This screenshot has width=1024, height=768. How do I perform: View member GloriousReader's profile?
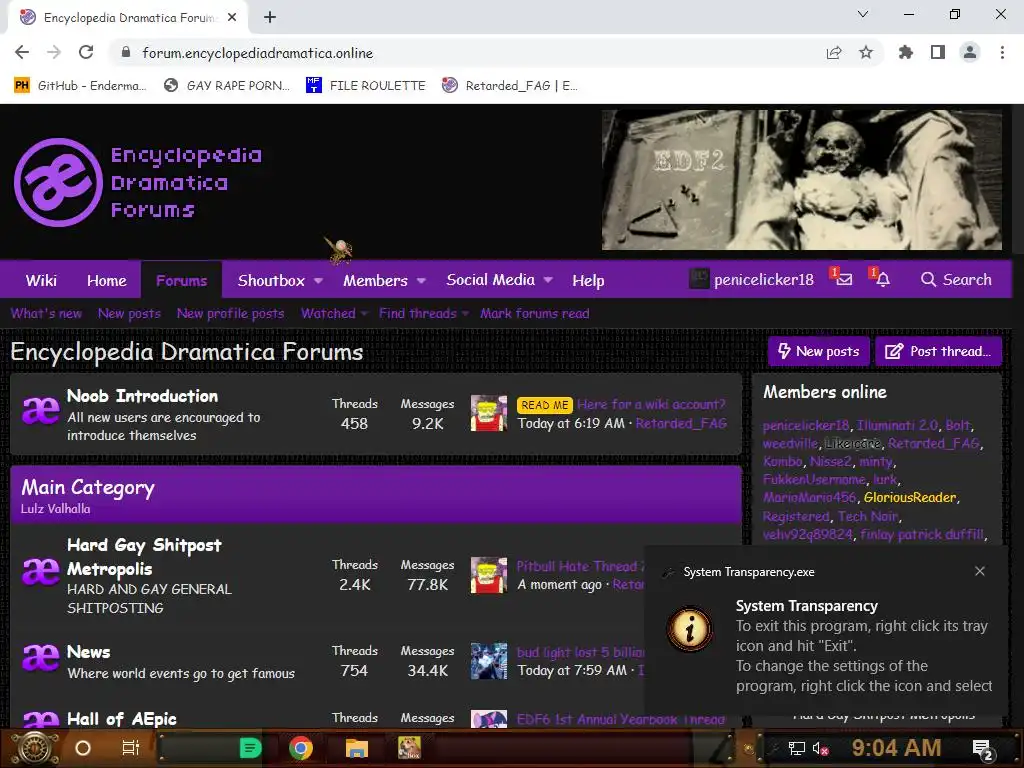[x=910, y=498]
